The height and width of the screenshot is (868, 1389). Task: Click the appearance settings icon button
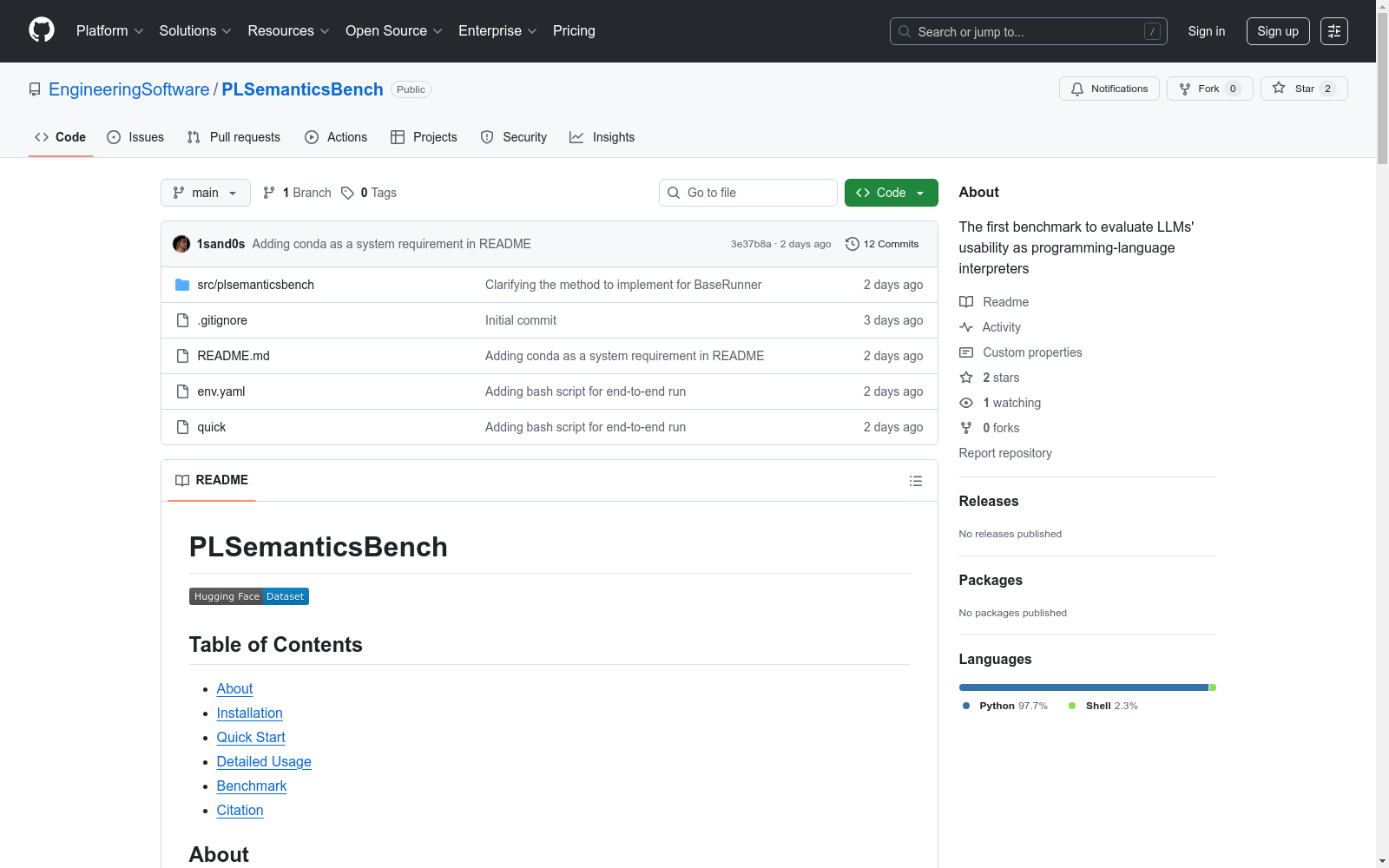[x=1334, y=31]
